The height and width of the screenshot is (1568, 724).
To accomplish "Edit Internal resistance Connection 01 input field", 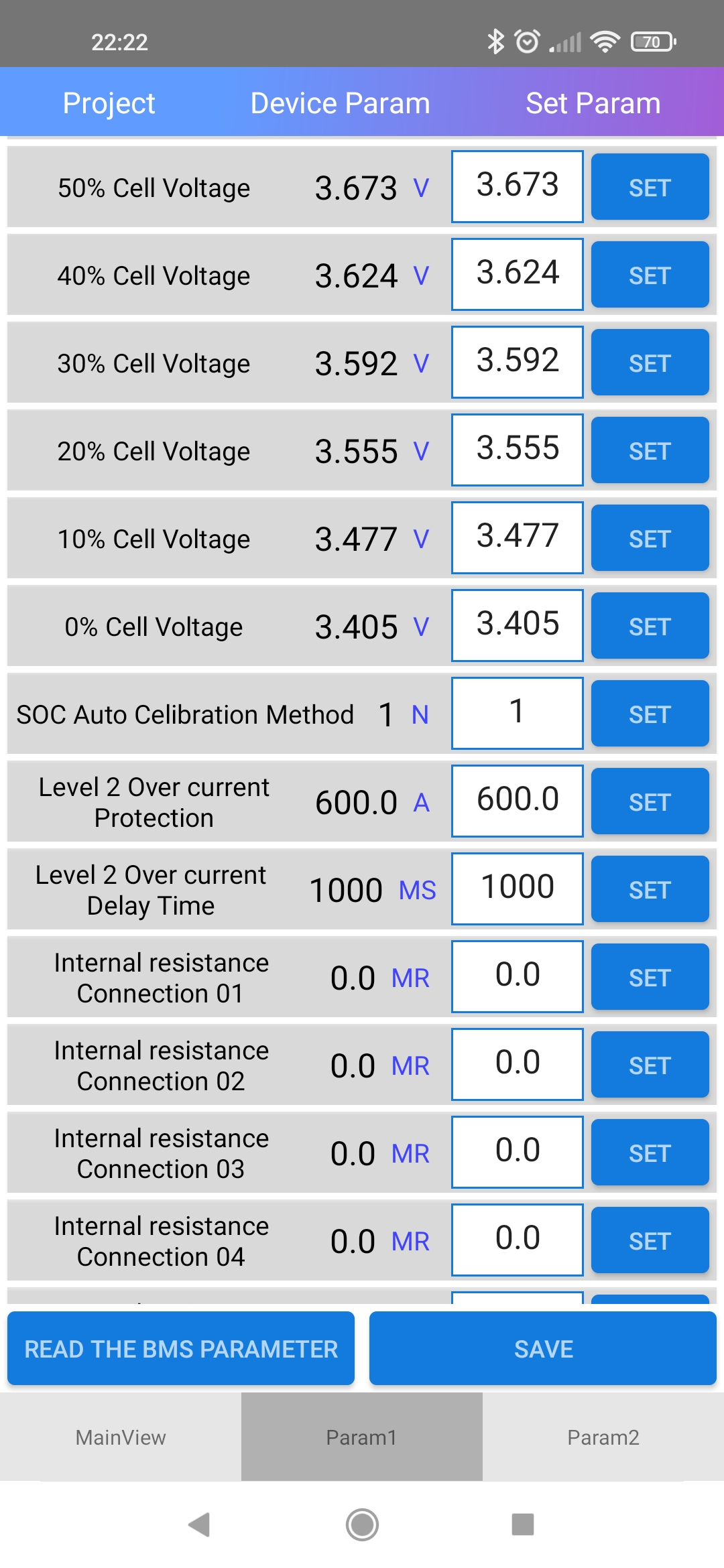I will click(518, 976).
